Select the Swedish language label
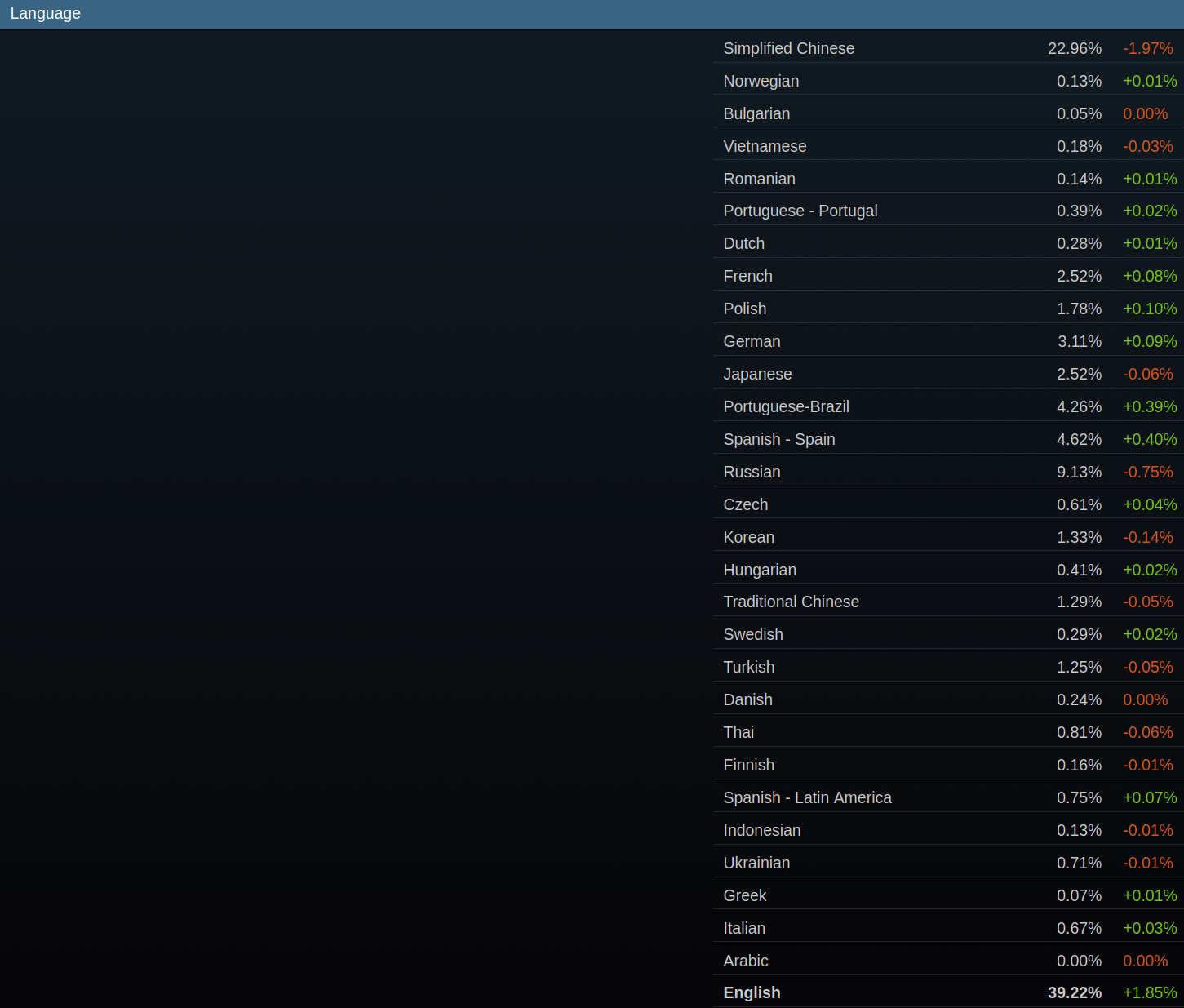The height and width of the screenshot is (1008, 1184). (x=753, y=634)
